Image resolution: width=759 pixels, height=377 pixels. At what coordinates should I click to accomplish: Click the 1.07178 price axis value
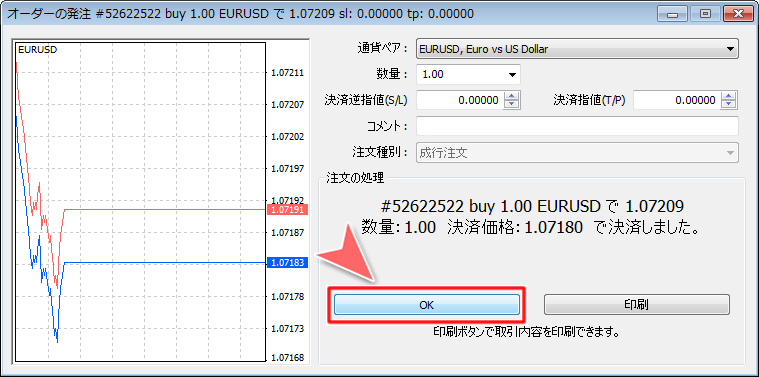coord(288,297)
